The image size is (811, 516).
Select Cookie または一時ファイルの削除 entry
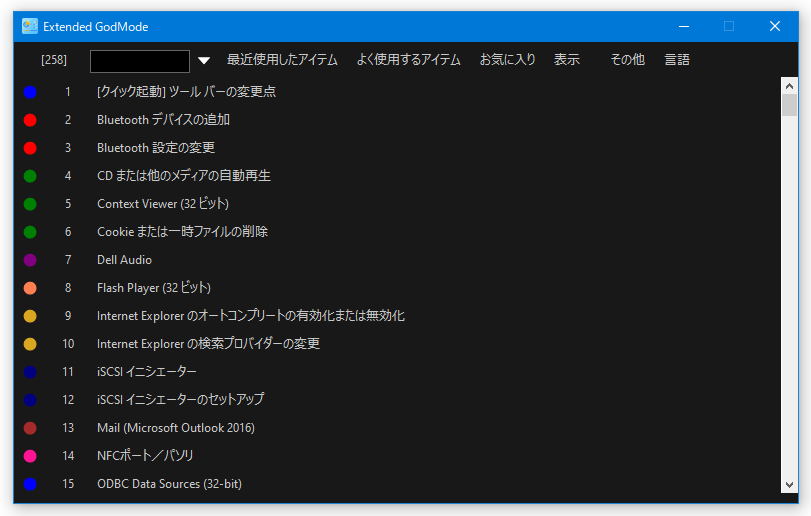point(183,232)
